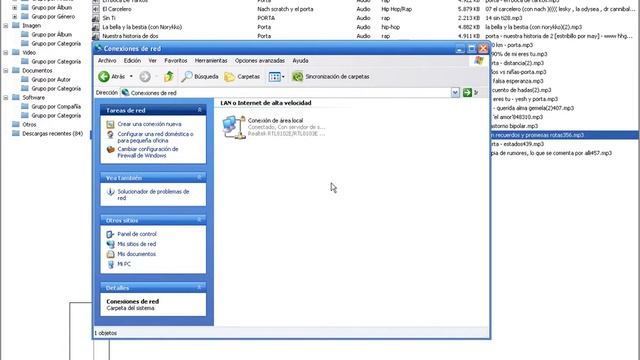640x360 pixels.
Task: Open Cambiar configuración de Firewall de Windows
Action: click(148, 152)
